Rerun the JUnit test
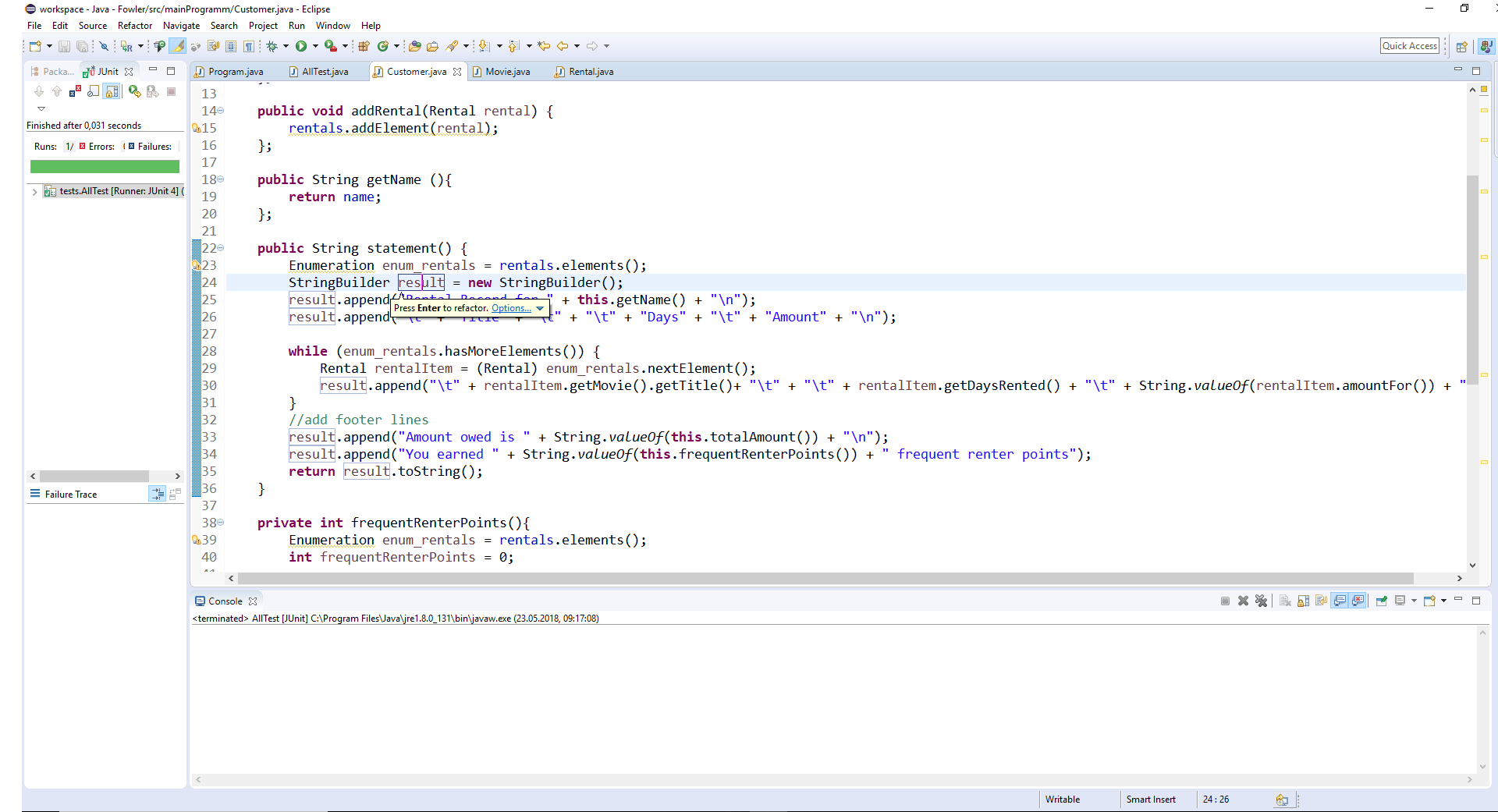The image size is (1498, 812). click(x=134, y=91)
